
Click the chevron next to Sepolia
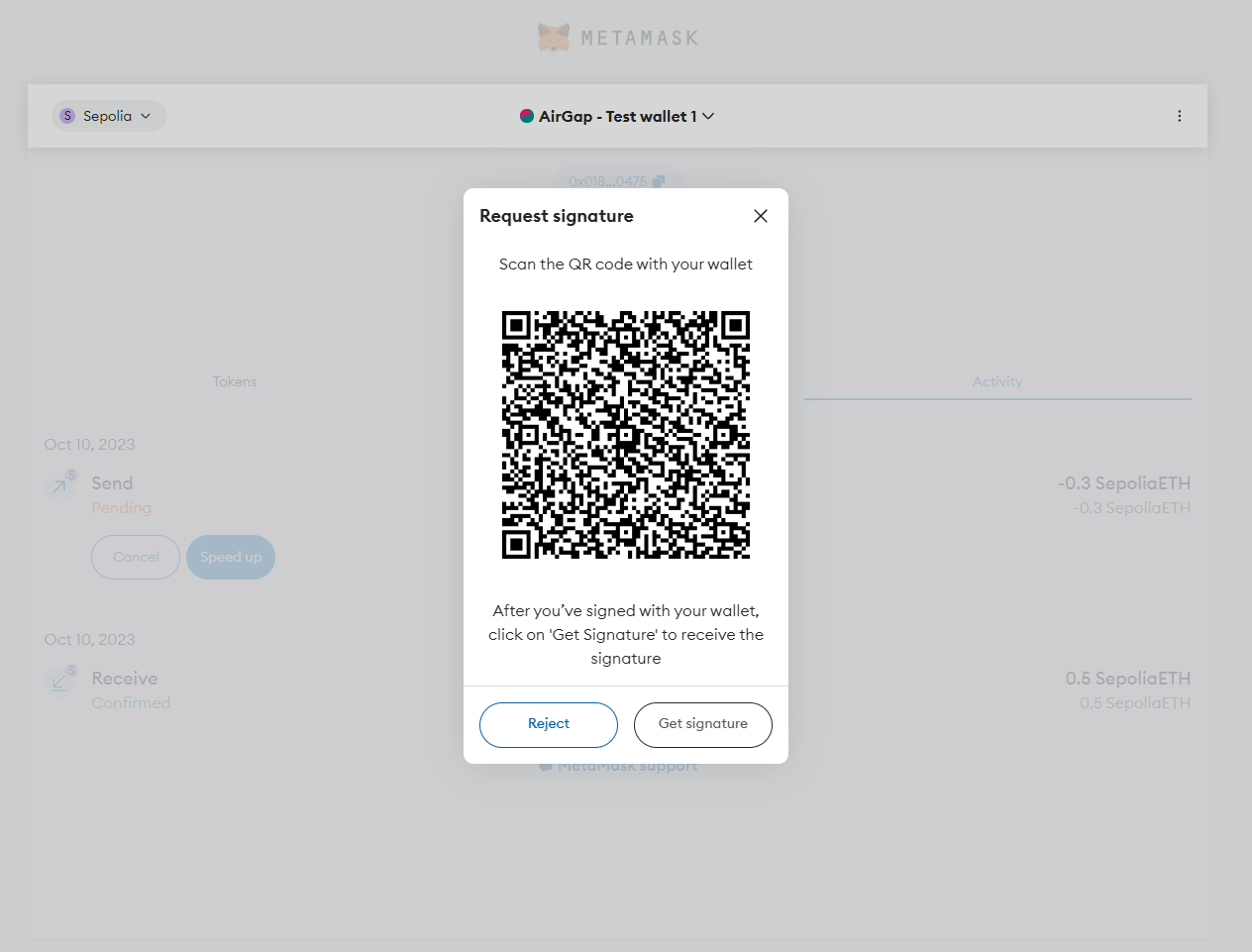tap(146, 116)
